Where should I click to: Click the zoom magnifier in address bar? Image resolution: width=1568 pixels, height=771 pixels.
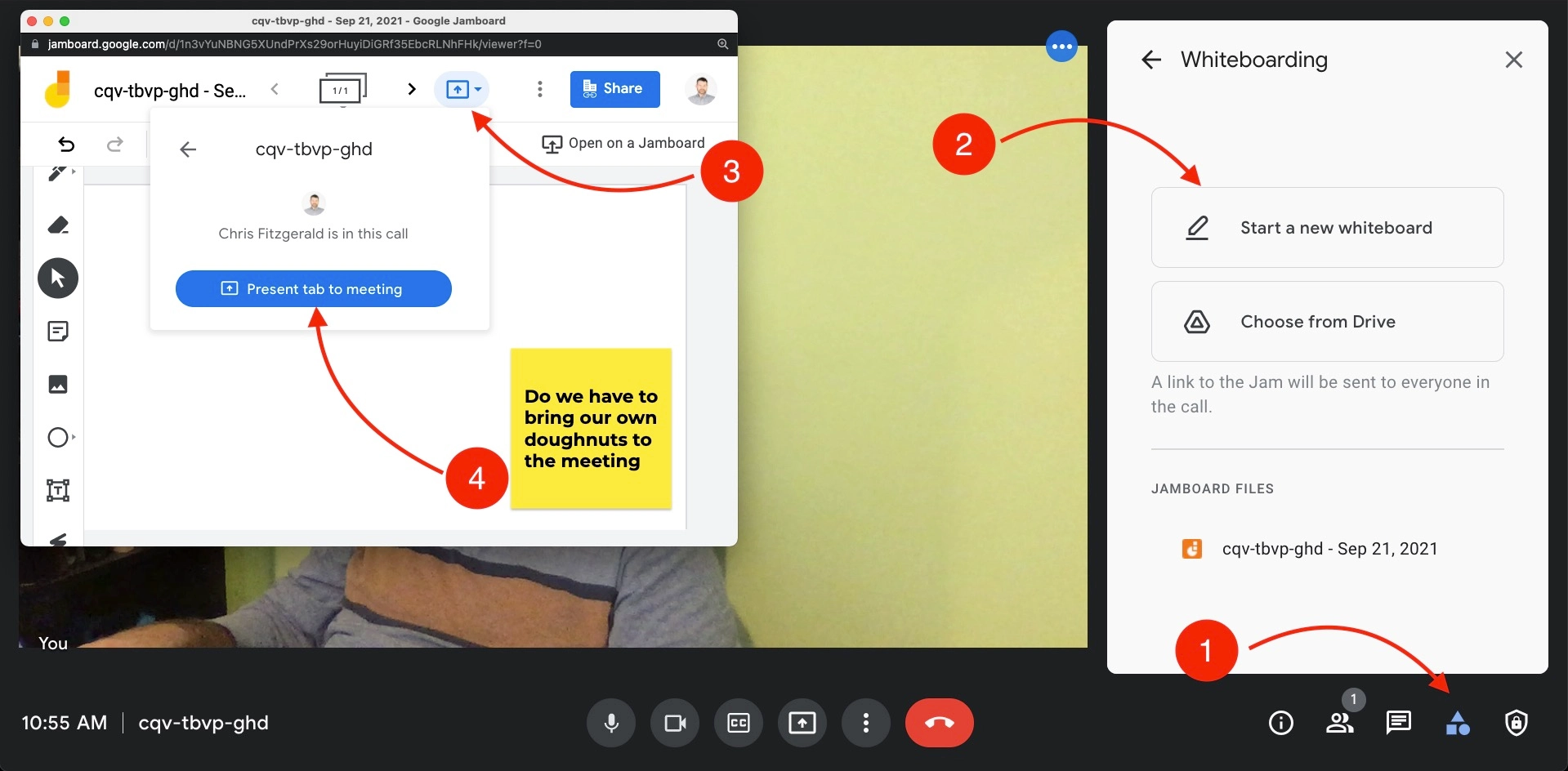click(x=723, y=44)
